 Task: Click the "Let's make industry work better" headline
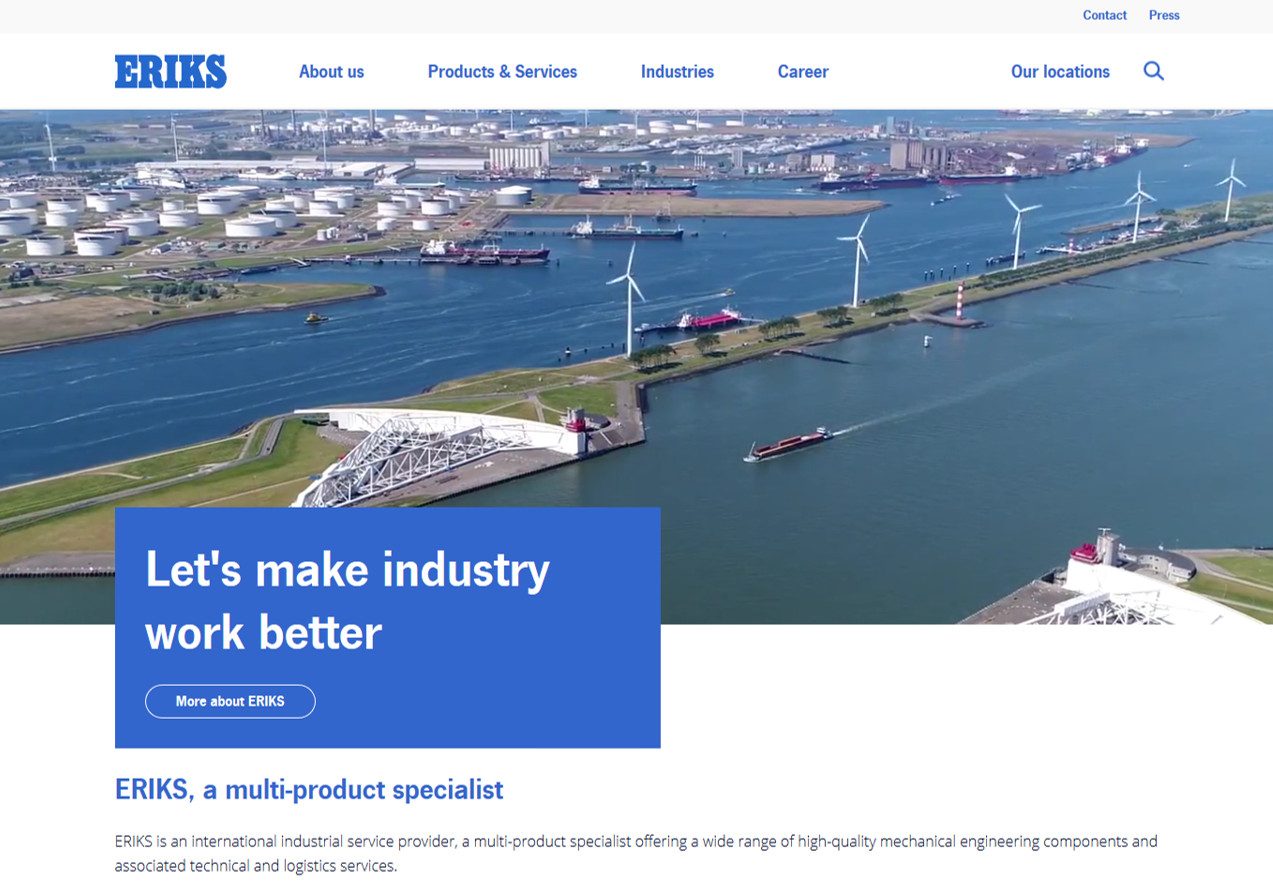[x=347, y=600]
